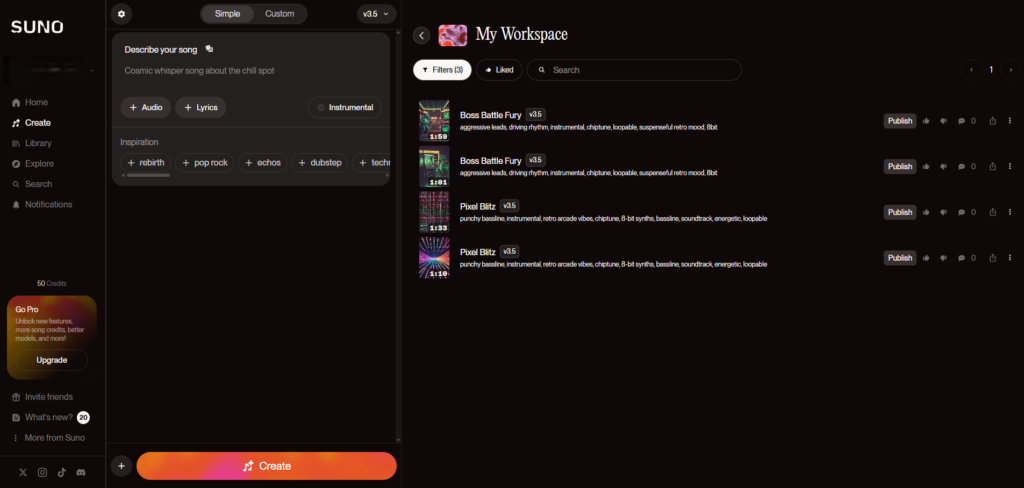
Task: Dislike the 1:59 Boss Battle Fury track
Action: [x=943, y=121]
